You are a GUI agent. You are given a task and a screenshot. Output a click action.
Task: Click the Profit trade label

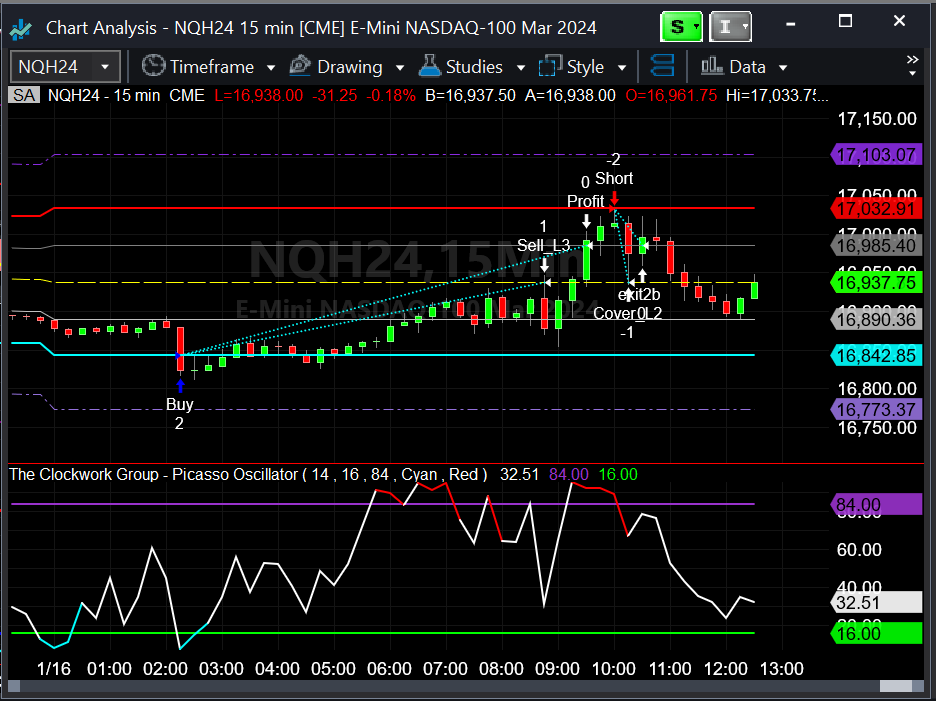tap(586, 202)
